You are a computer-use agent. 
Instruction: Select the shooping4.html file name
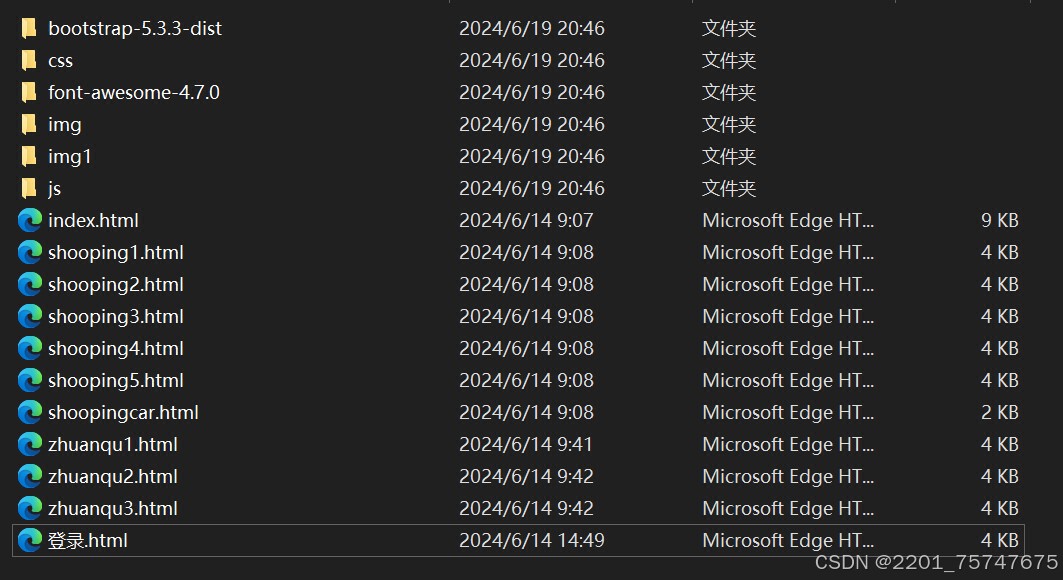click(115, 348)
